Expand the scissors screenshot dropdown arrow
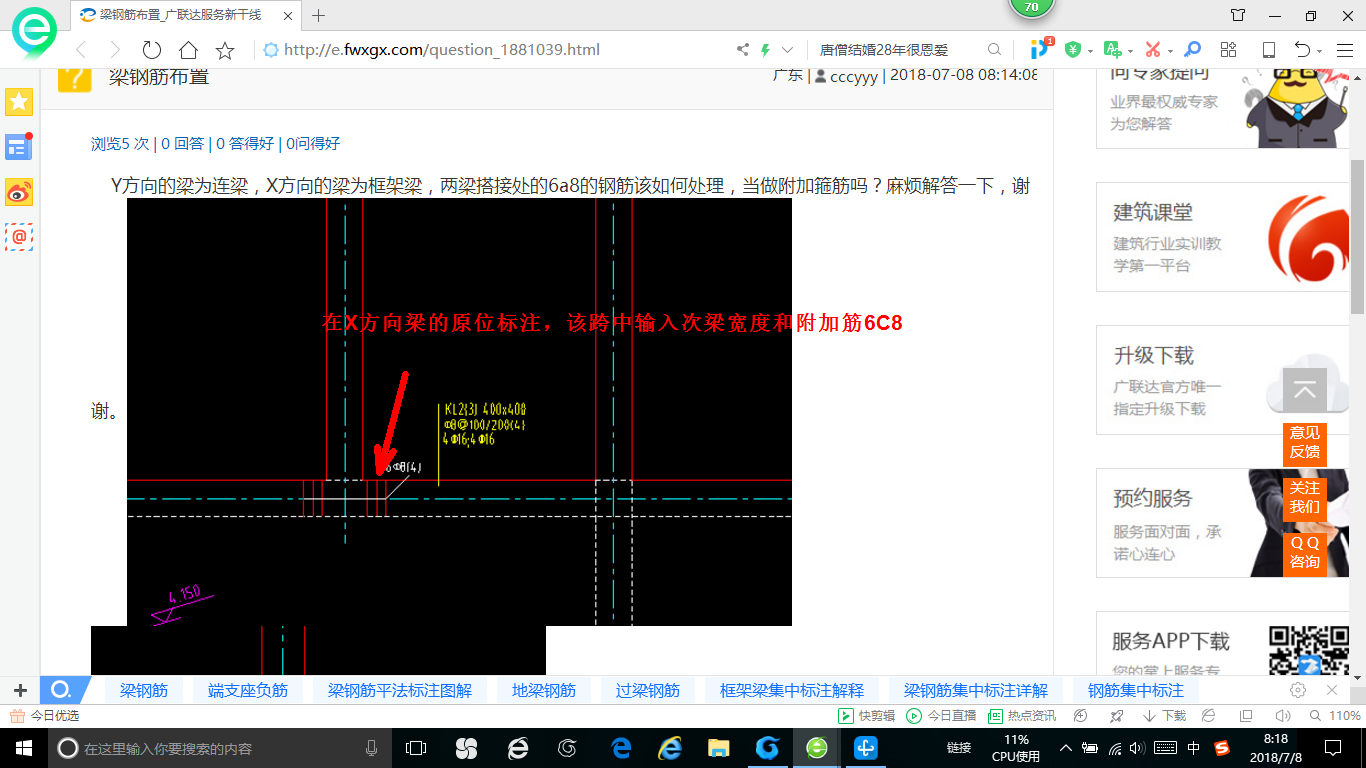 coord(1170,51)
